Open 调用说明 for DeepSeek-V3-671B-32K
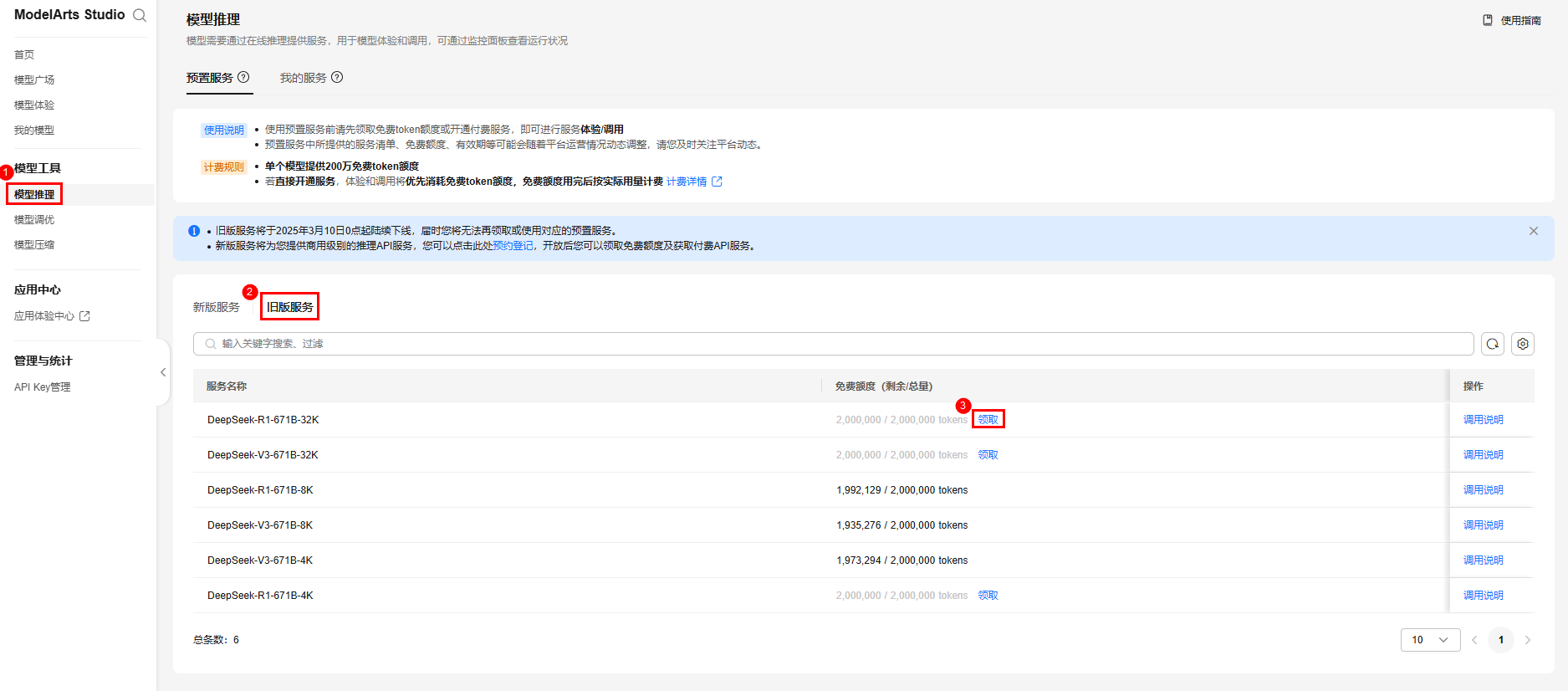The width and height of the screenshot is (1568, 691). click(x=1484, y=455)
